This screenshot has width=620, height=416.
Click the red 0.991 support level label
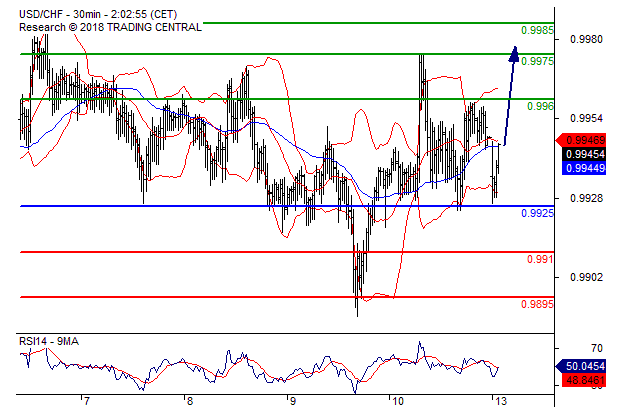[x=540, y=259]
